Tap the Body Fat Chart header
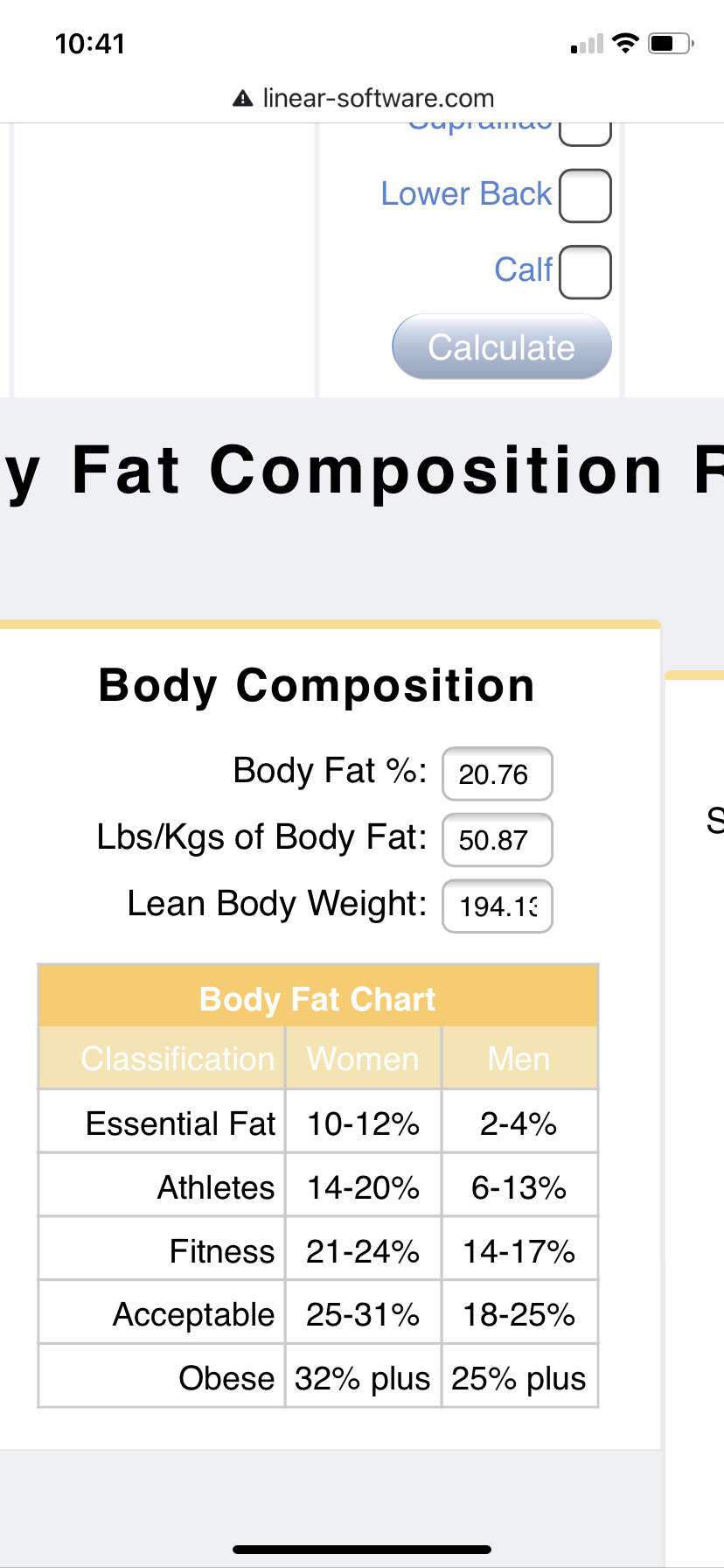Image resolution: width=724 pixels, height=1568 pixels. [317, 998]
